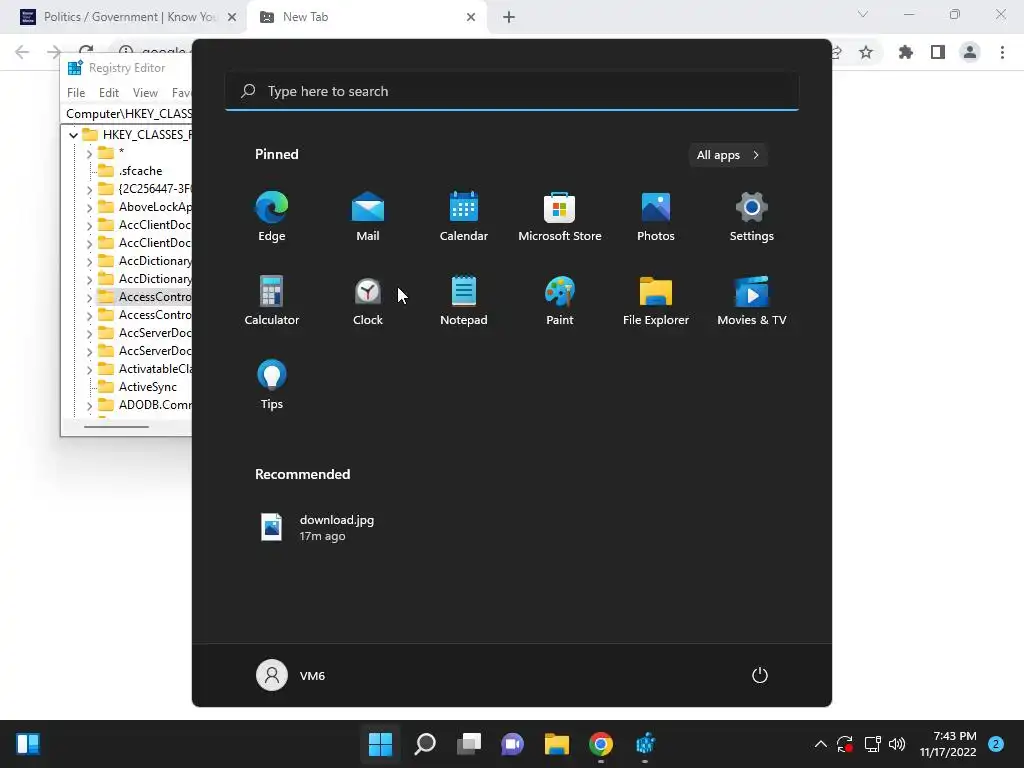Switch to Chrome on the taskbar

[601, 744]
